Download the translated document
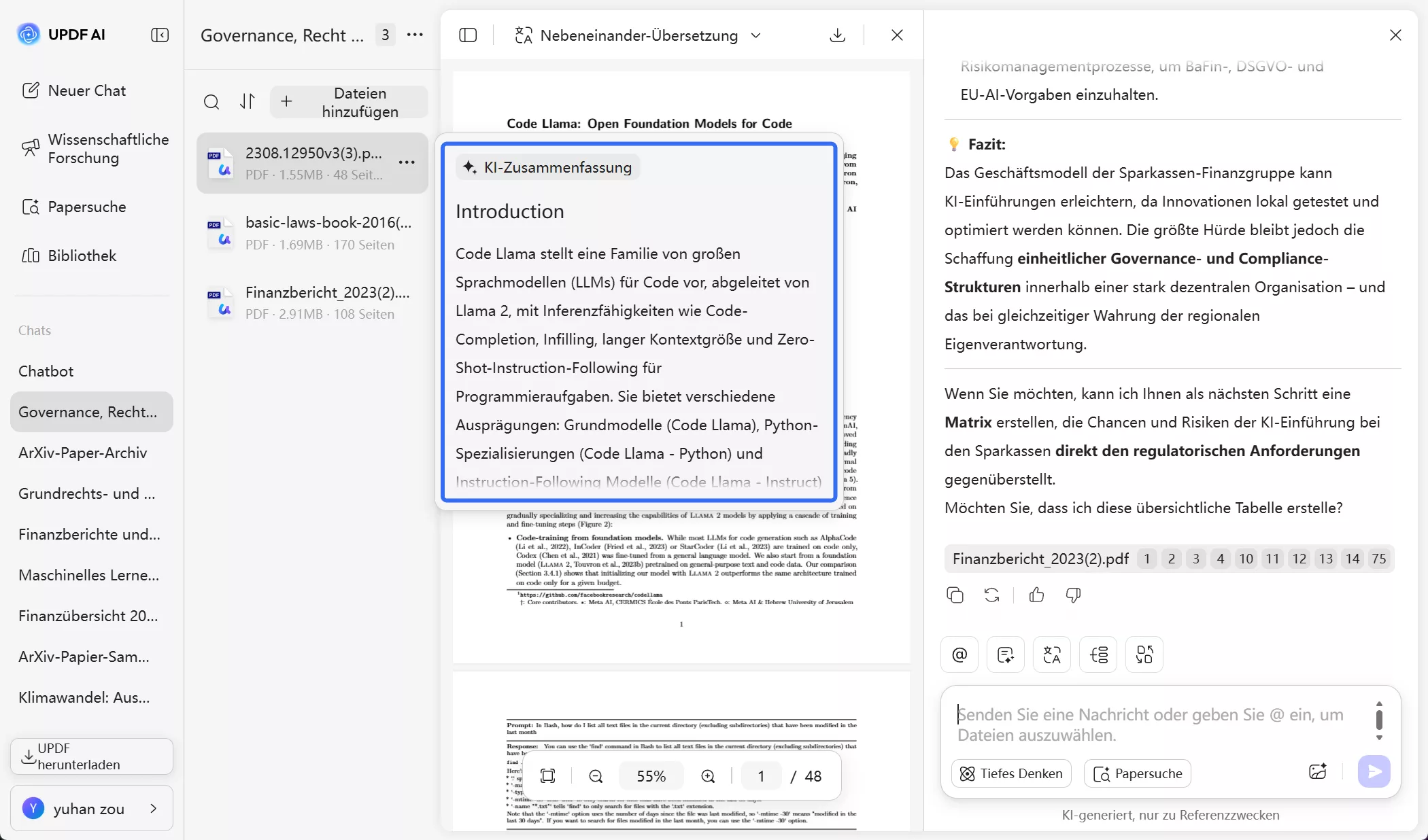 [x=836, y=35]
